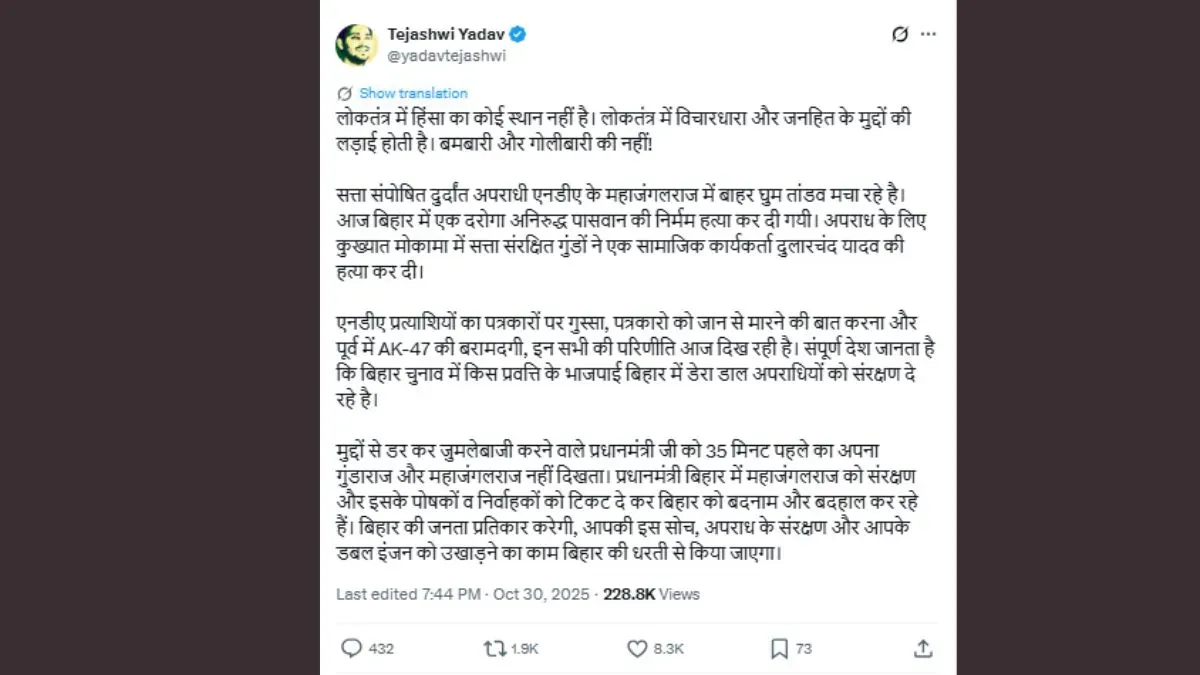Click the 8.3K likes count
Screen dimensions: 1200x675
(x=668, y=649)
